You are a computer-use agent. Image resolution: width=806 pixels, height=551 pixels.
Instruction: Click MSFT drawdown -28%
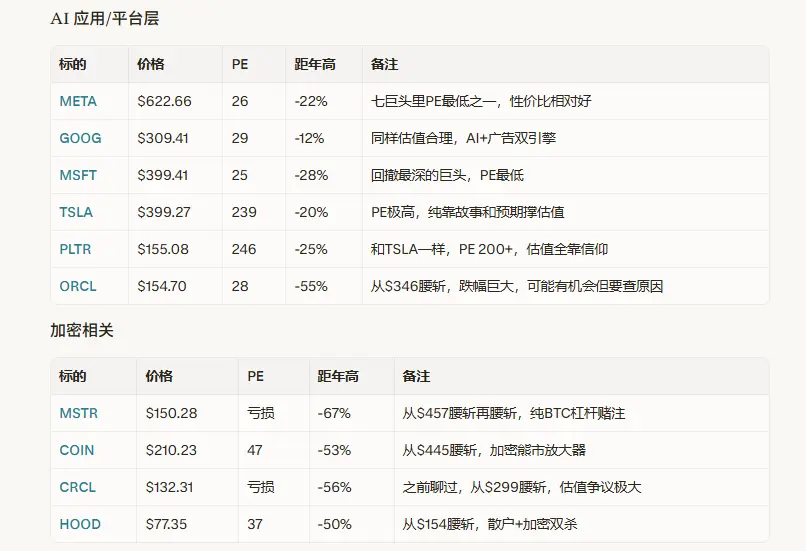311,175
